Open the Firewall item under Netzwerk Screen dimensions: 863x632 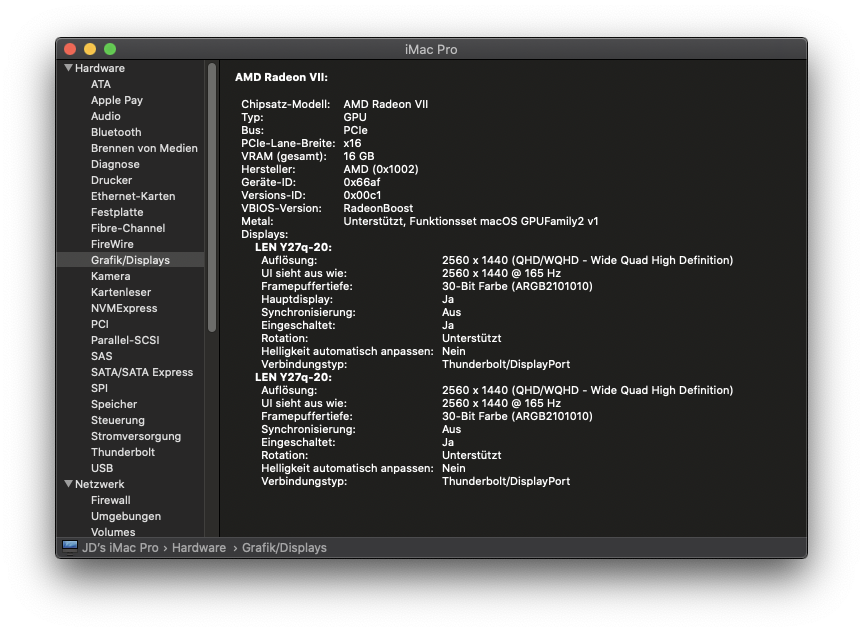tap(111, 500)
